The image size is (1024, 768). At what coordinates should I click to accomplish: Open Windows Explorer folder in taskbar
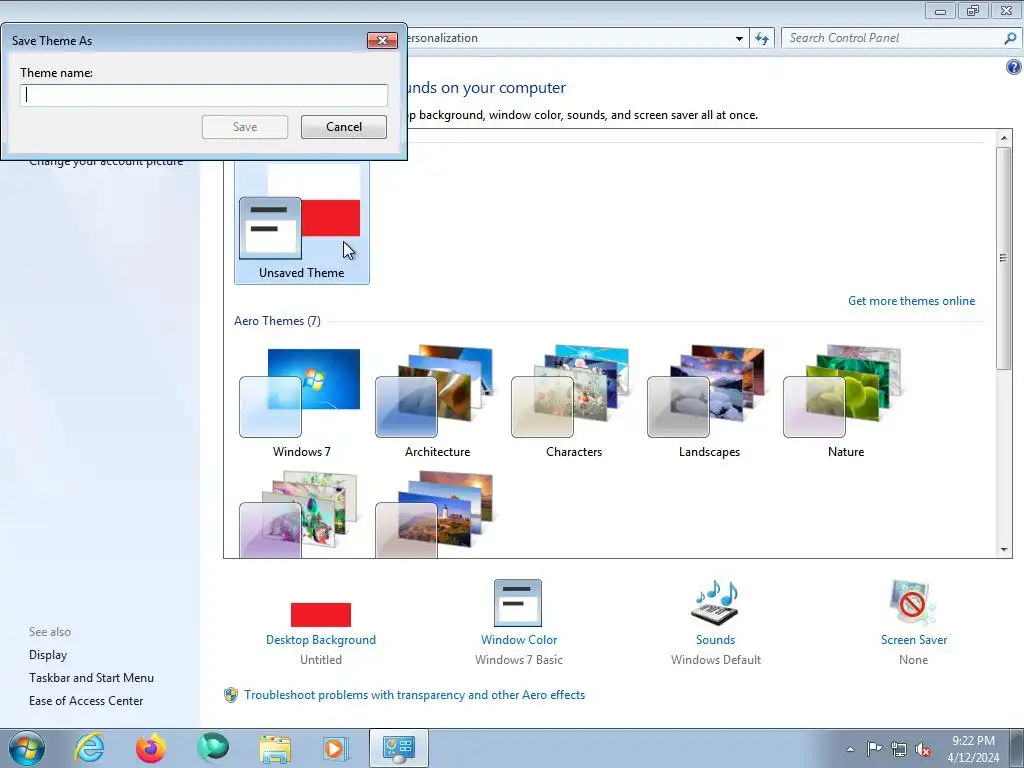pos(275,749)
